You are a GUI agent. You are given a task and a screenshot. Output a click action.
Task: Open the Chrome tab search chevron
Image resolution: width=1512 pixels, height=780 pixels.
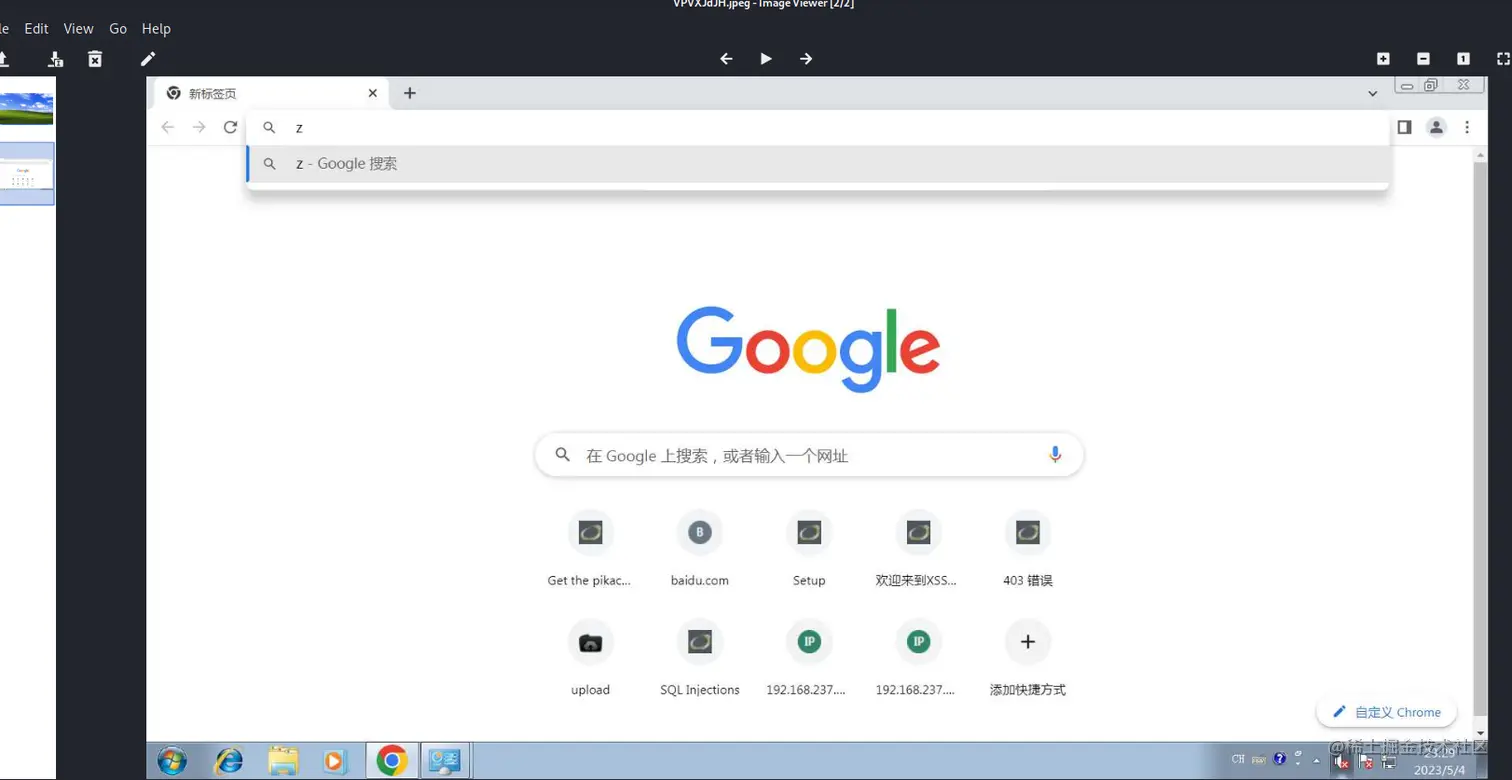(x=1373, y=93)
